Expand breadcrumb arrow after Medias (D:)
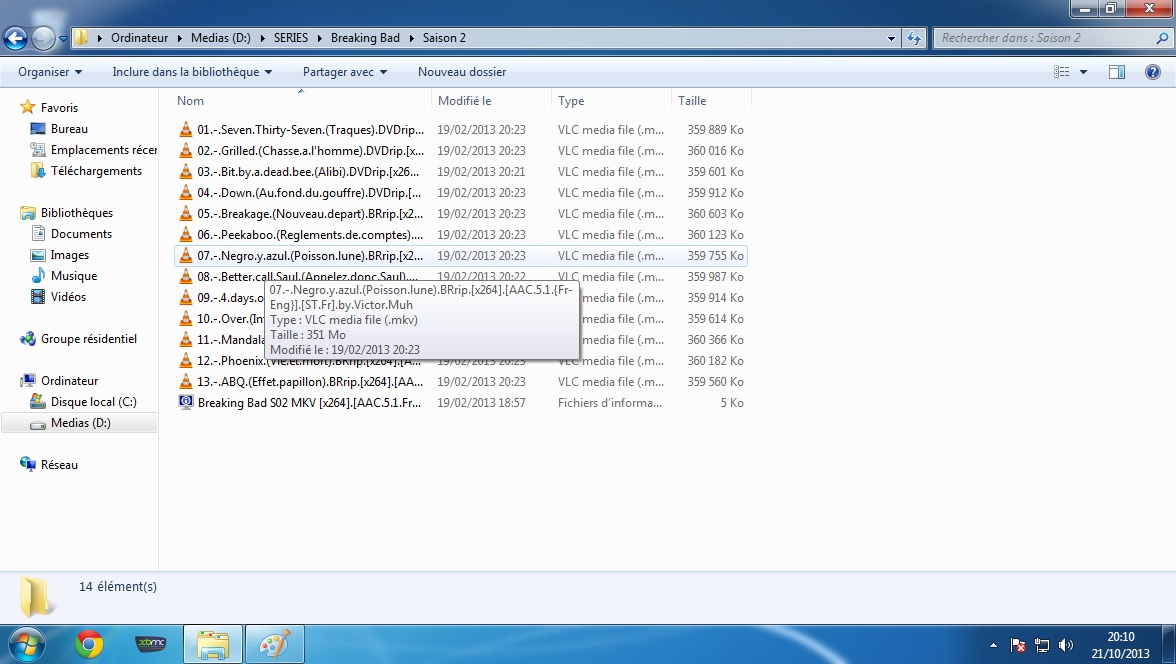The width and height of the screenshot is (1176, 664). coord(262,38)
